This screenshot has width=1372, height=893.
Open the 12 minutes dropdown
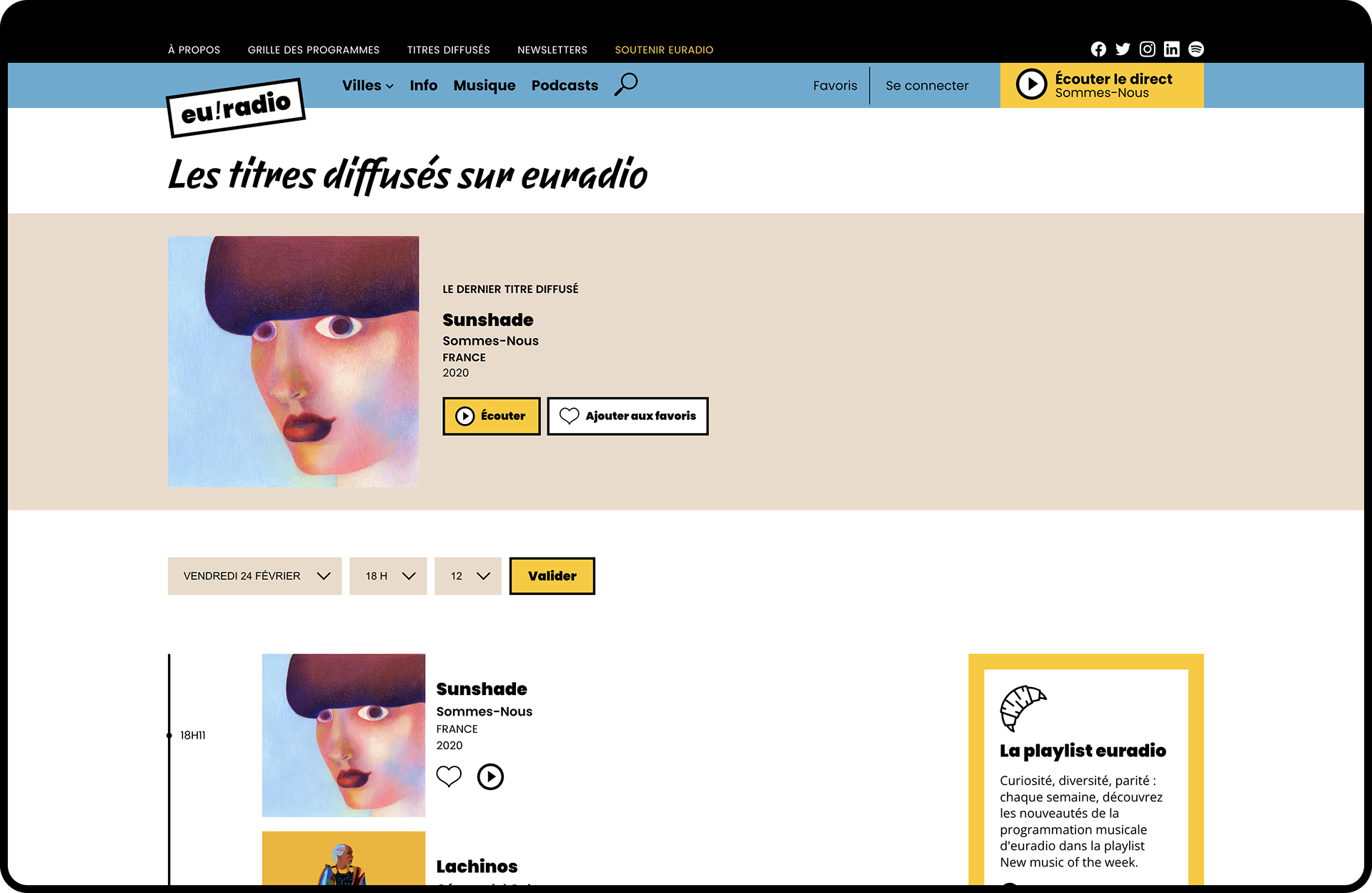pos(468,576)
